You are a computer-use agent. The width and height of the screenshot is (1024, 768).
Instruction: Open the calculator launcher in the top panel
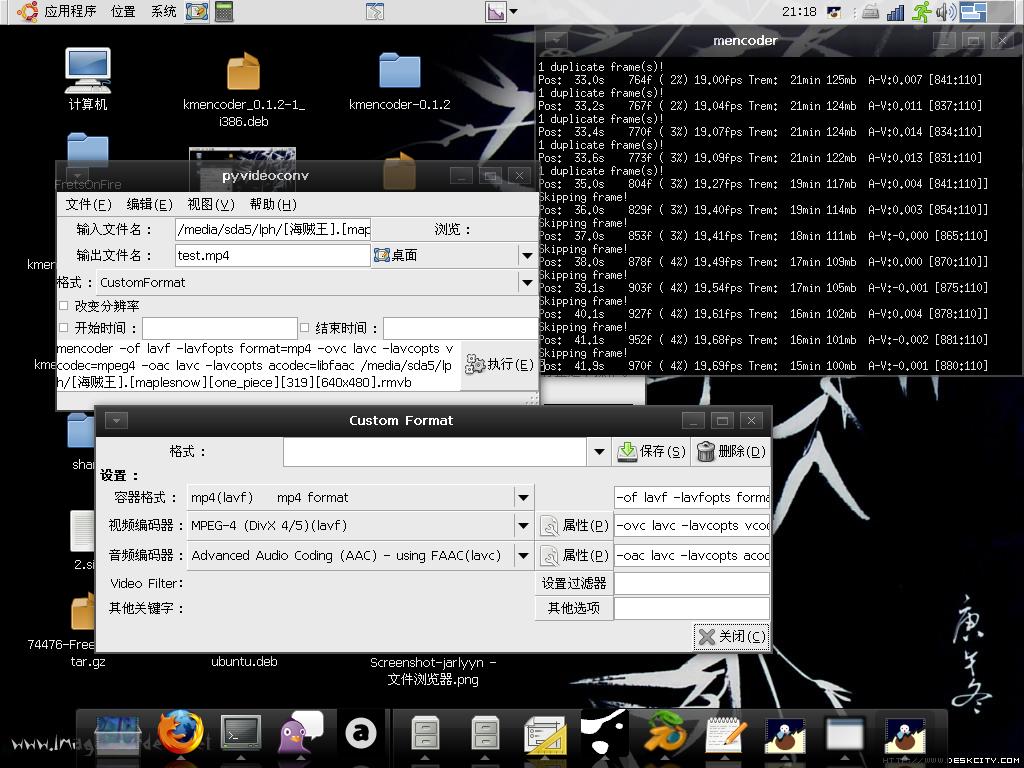coord(224,11)
